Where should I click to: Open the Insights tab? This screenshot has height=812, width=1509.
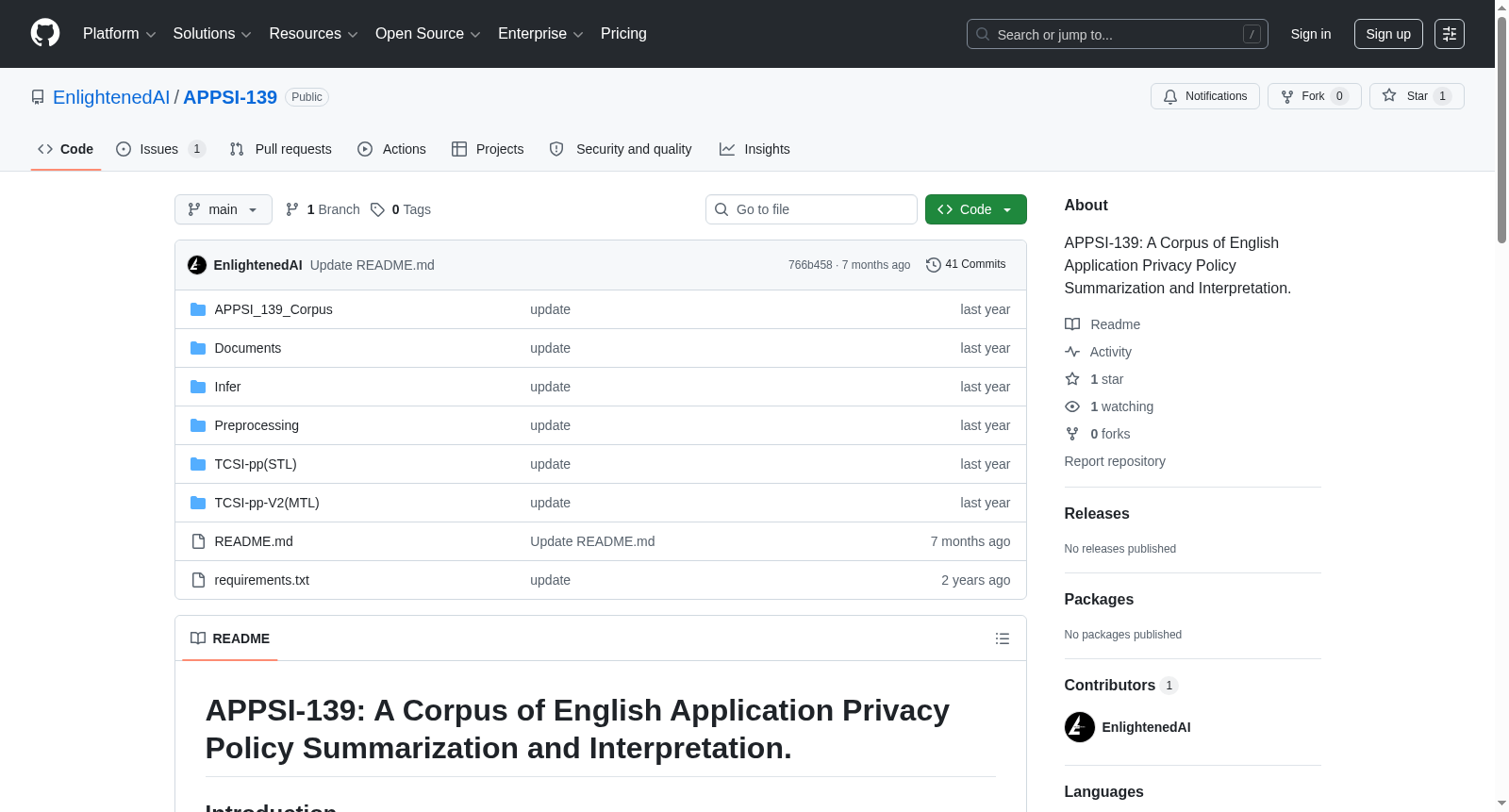click(754, 149)
